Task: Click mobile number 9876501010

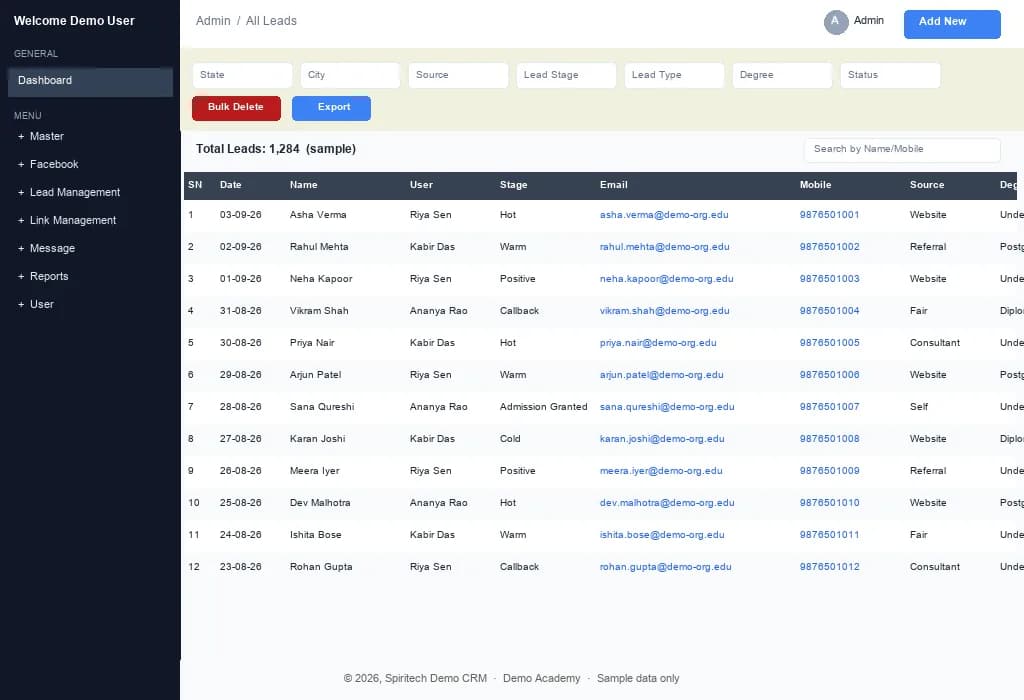Action: pyautogui.click(x=829, y=503)
